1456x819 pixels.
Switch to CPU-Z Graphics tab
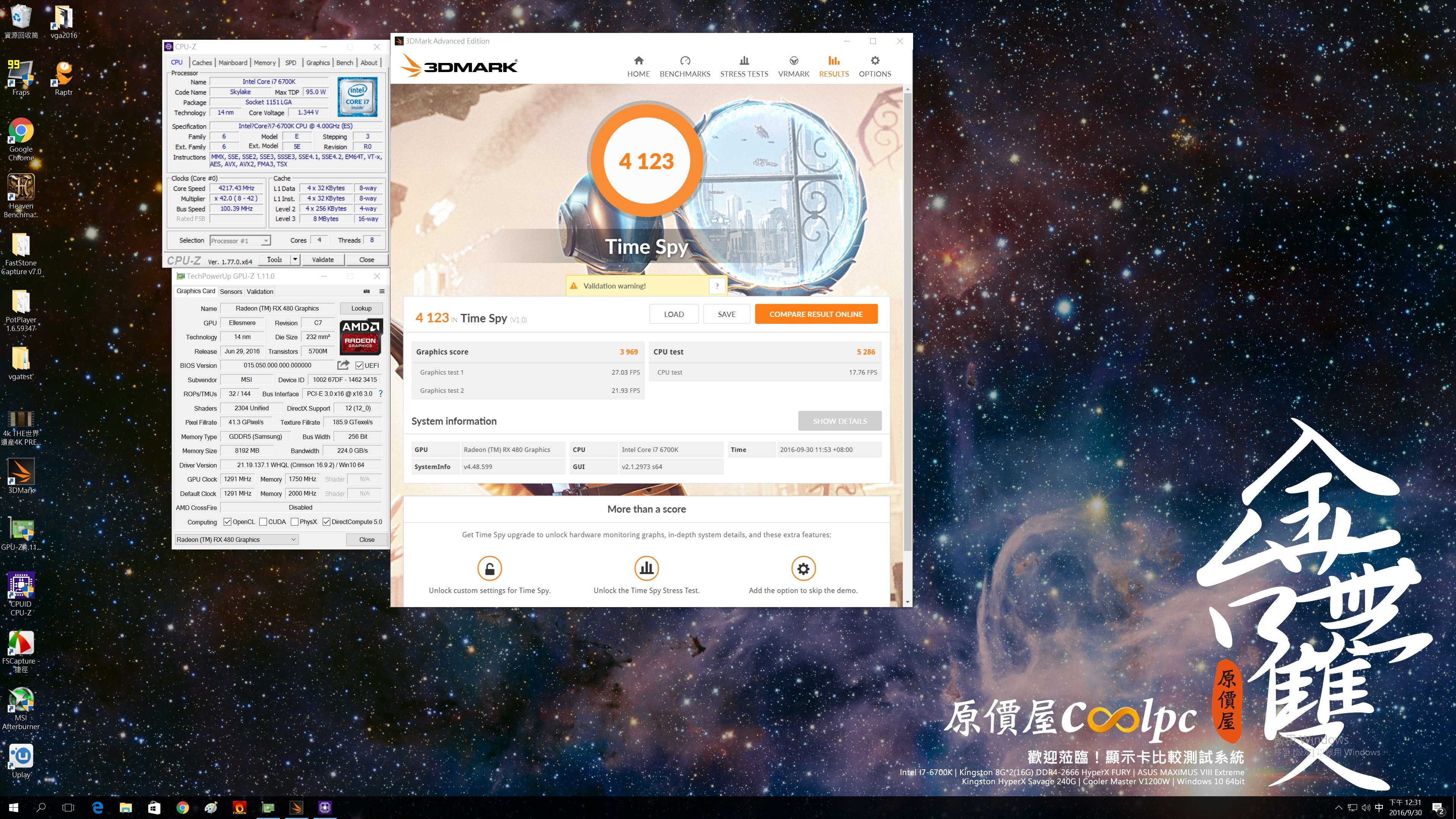(x=318, y=63)
